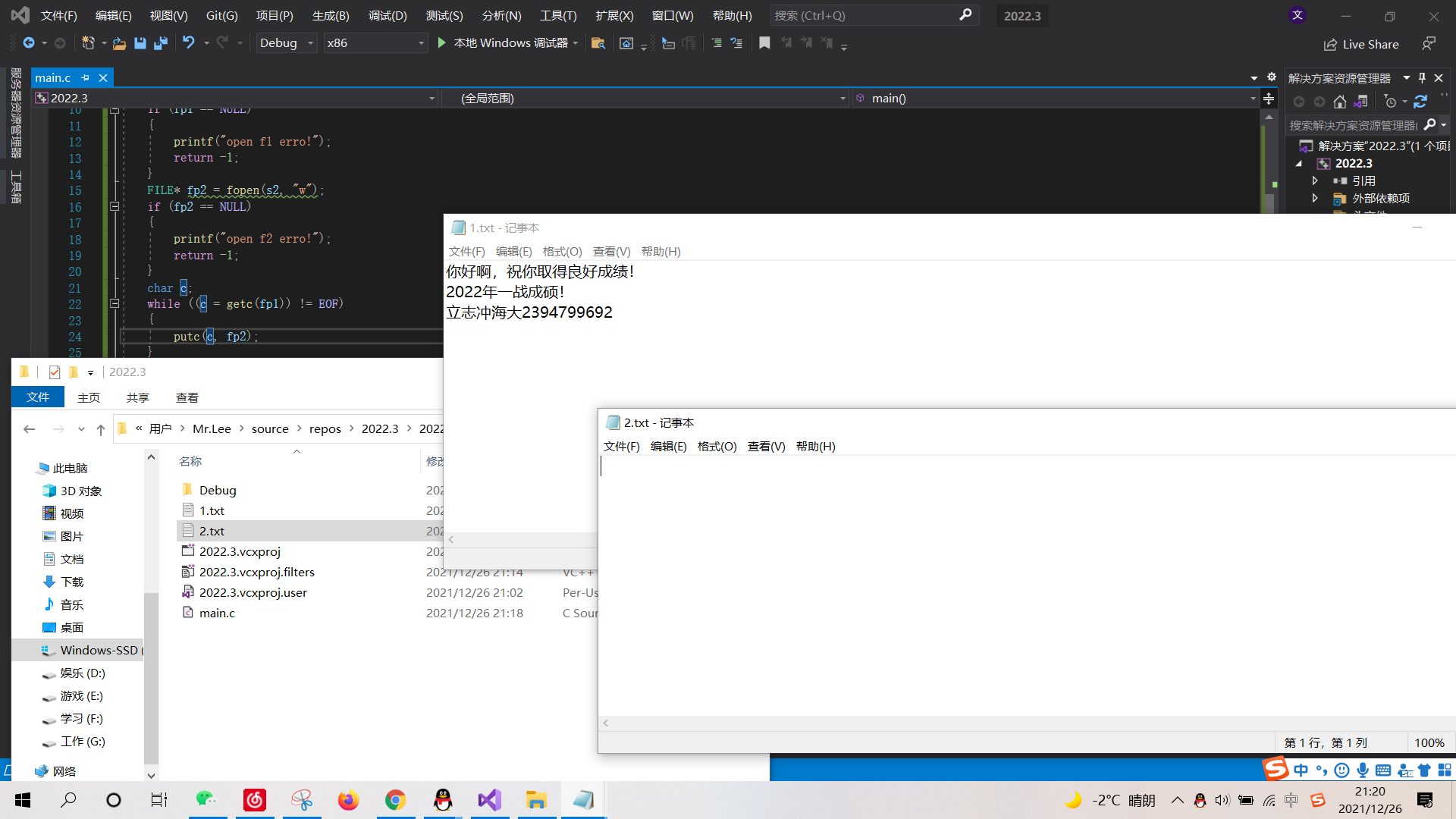Open the 2022.3 project scope dropdown
The width and height of the screenshot is (1456, 819).
(x=235, y=99)
